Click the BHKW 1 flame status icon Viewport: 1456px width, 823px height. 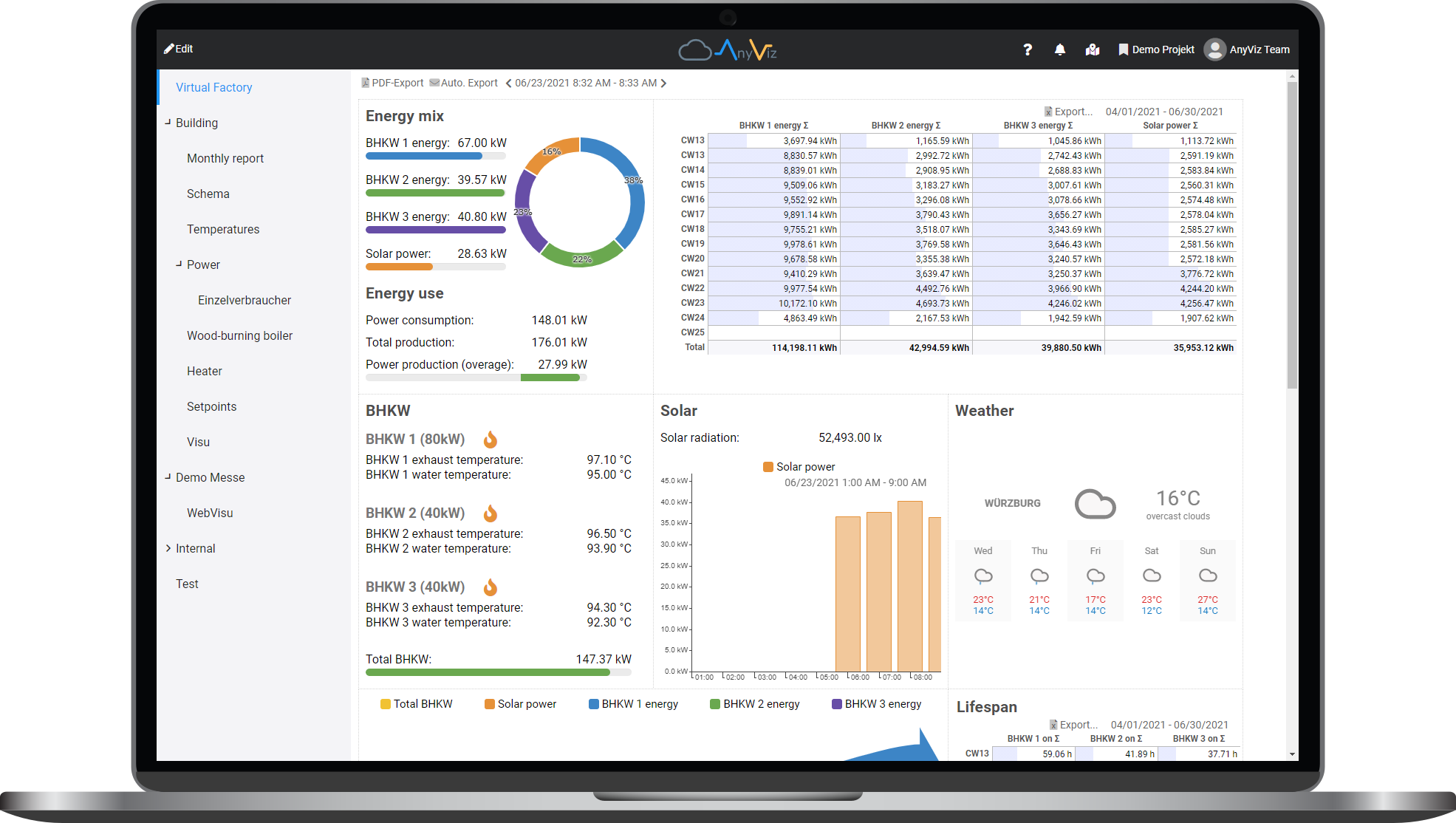tap(490, 440)
